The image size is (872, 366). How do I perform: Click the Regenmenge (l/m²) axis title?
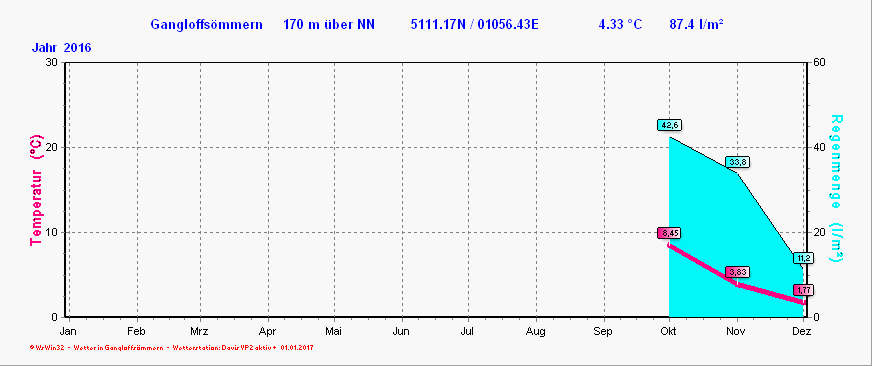(836, 189)
